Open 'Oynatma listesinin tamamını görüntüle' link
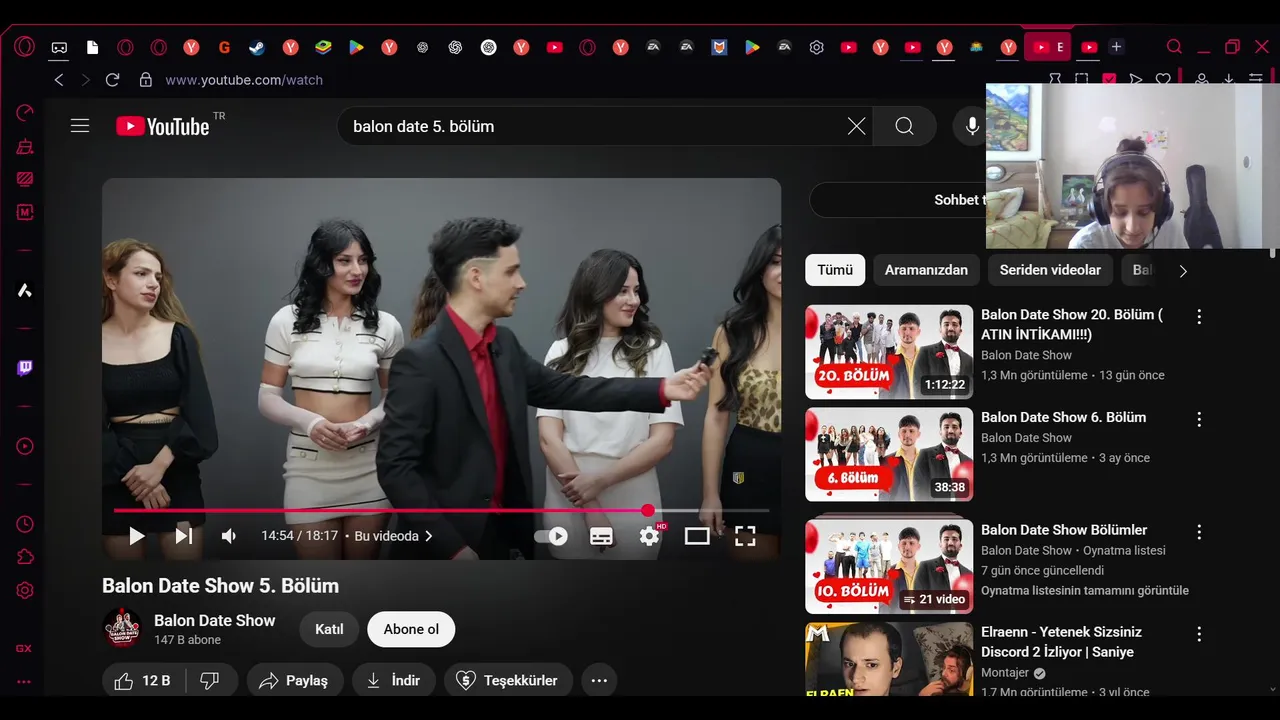Image resolution: width=1280 pixels, height=720 pixels. click(x=1085, y=590)
